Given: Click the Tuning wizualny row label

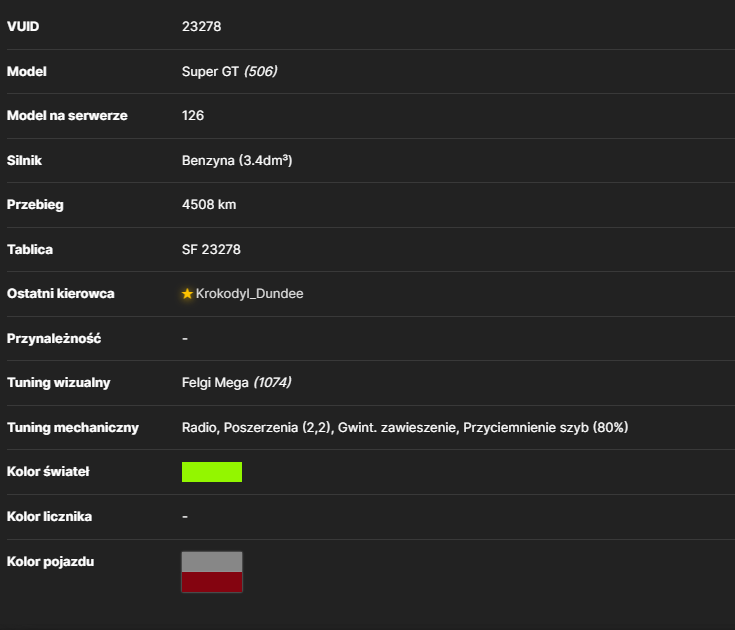Looking at the screenshot, I should pos(59,382).
